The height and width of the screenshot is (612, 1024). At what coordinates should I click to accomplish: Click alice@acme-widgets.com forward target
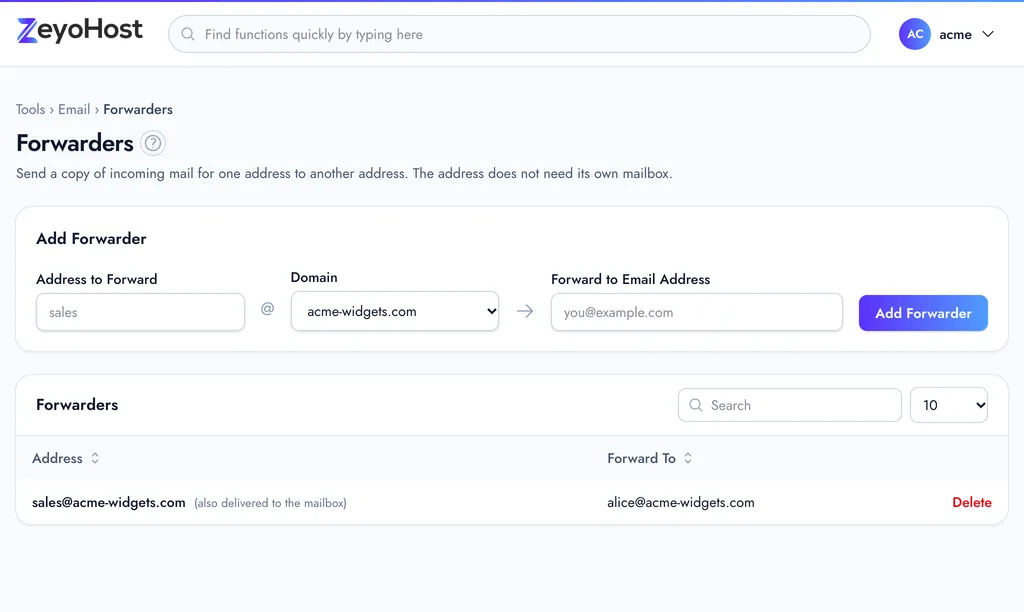pyautogui.click(x=680, y=502)
